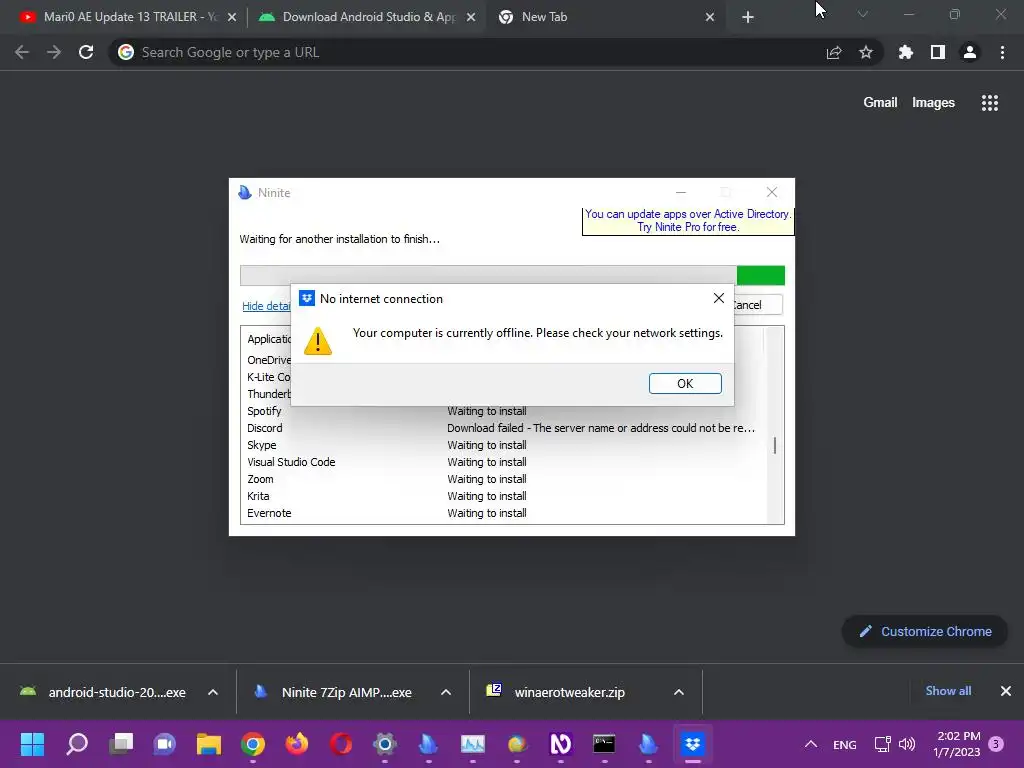Open the Command Prompt taskbar icon

(604, 744)
